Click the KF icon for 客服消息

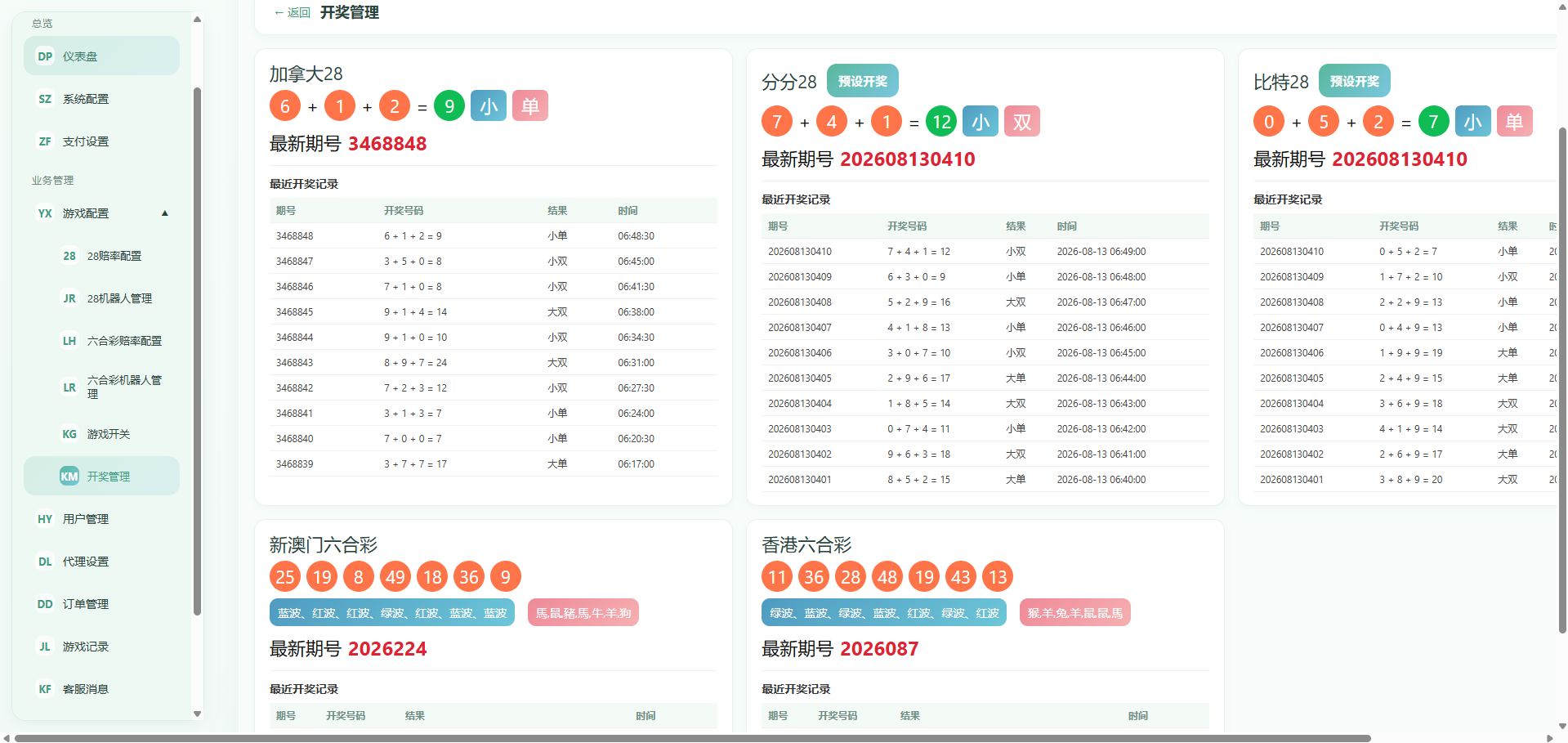pos(45,689)
